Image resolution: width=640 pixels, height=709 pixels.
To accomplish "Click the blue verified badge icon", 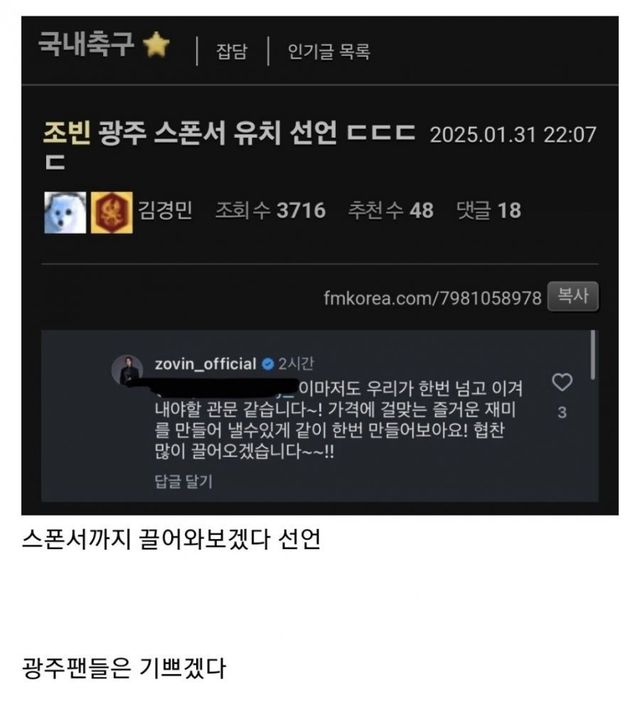I will click(x=268, y=364).
